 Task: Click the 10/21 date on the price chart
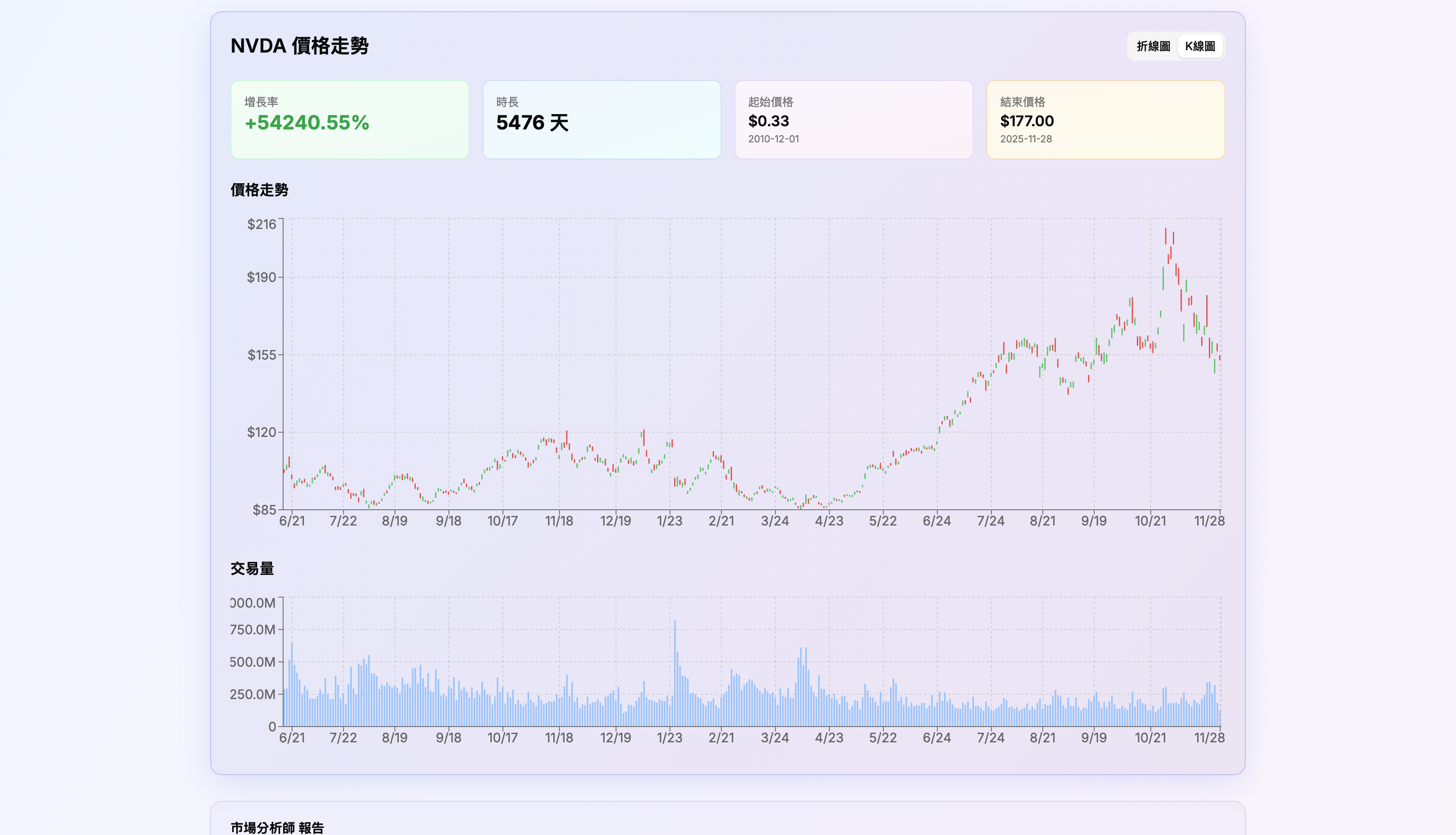coord(1151,521)
